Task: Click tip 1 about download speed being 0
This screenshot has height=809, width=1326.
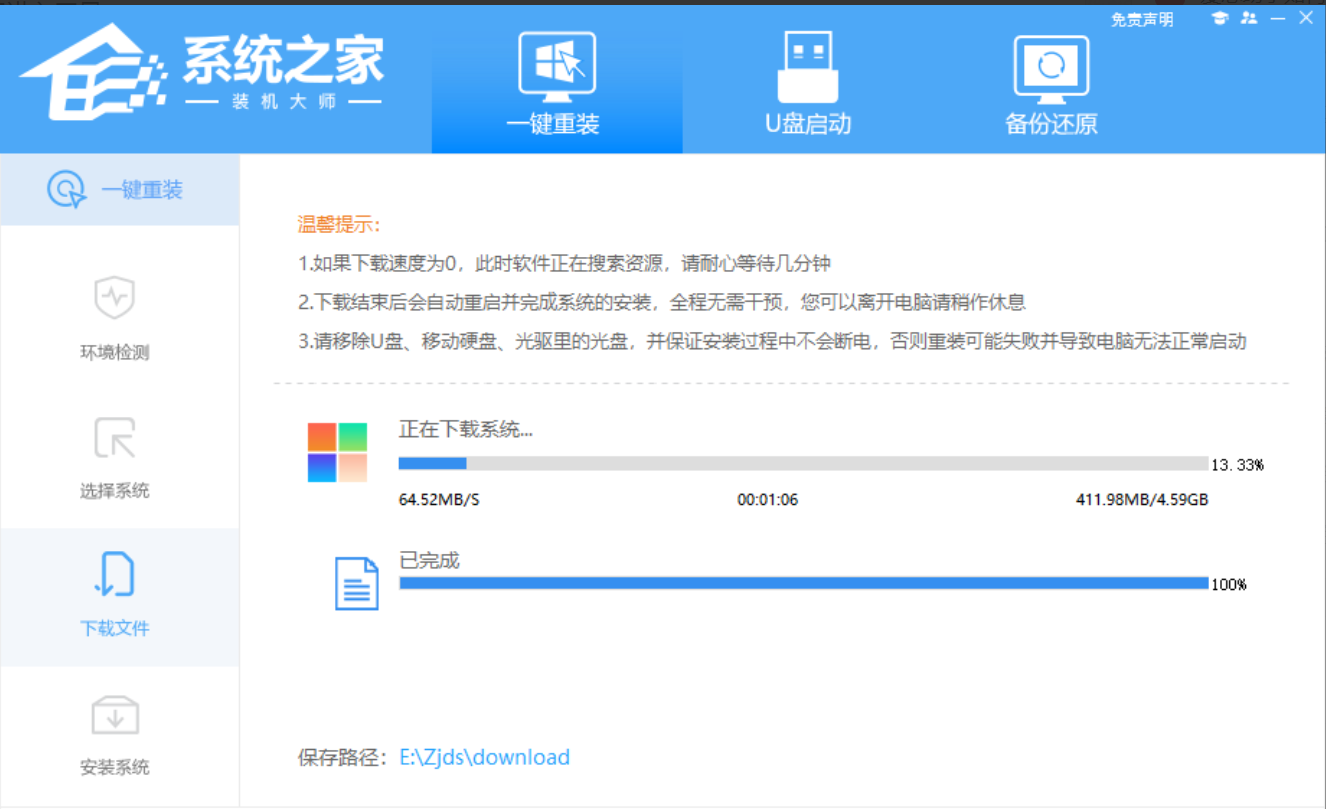Action: point(565,264)
